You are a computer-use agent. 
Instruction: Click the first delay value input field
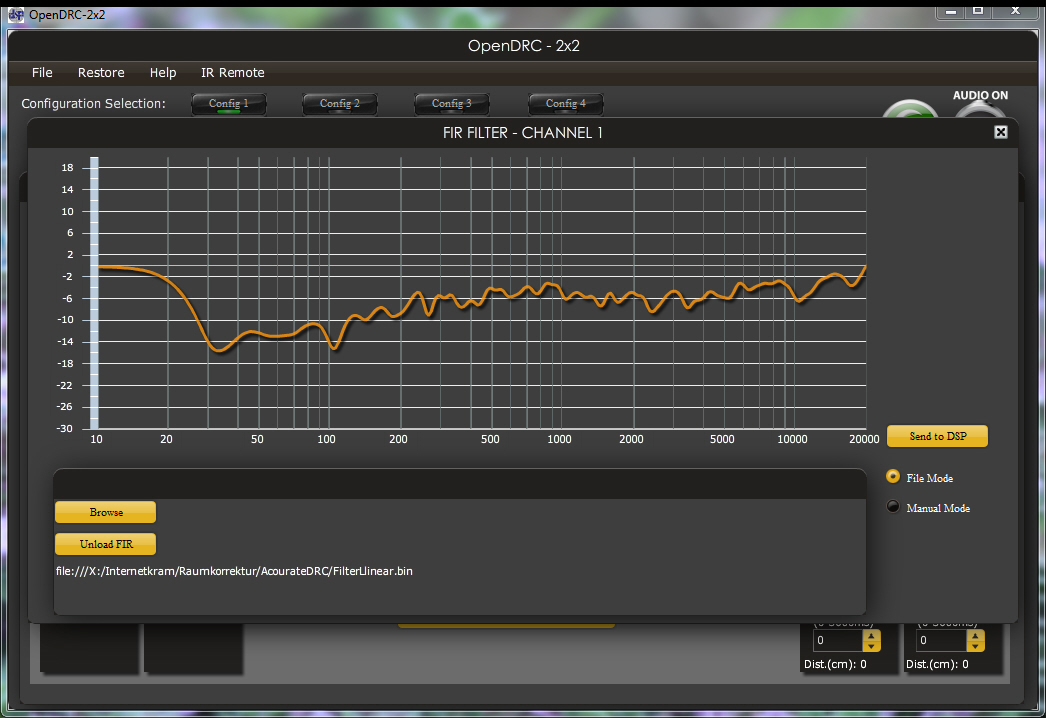pyautogui.click(x=836, y=641)
